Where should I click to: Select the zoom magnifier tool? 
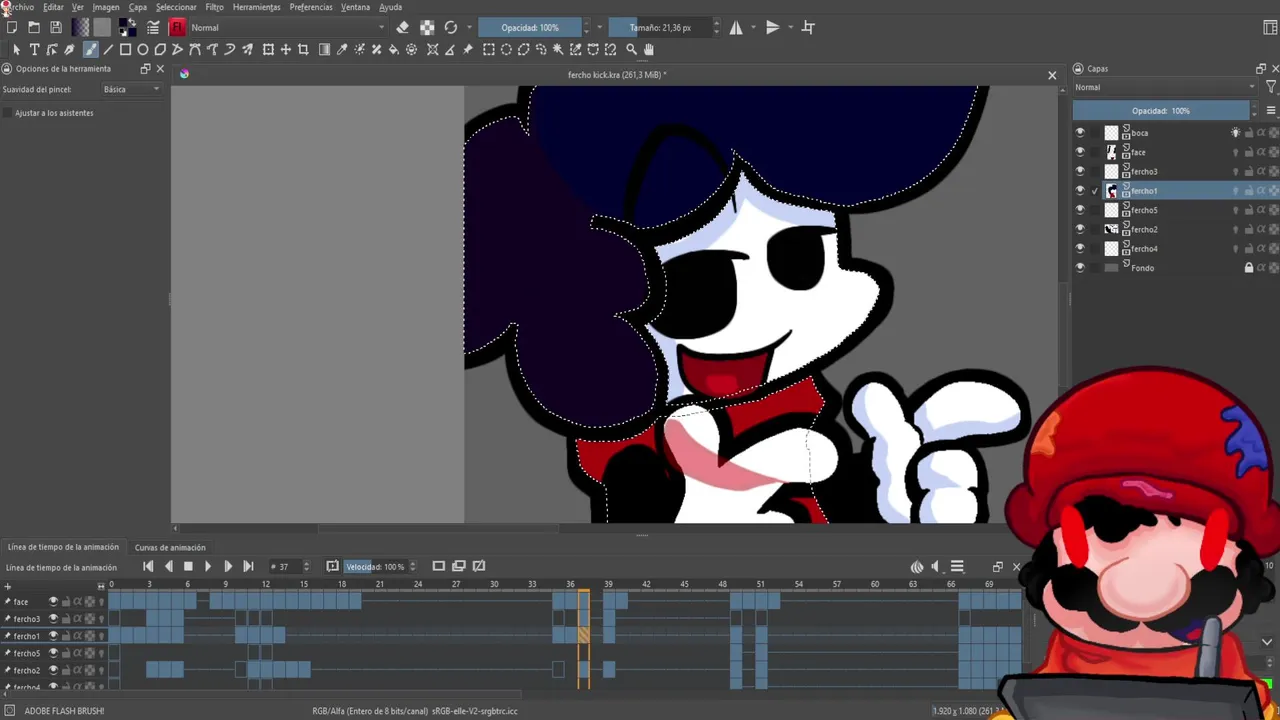(631, 49)
